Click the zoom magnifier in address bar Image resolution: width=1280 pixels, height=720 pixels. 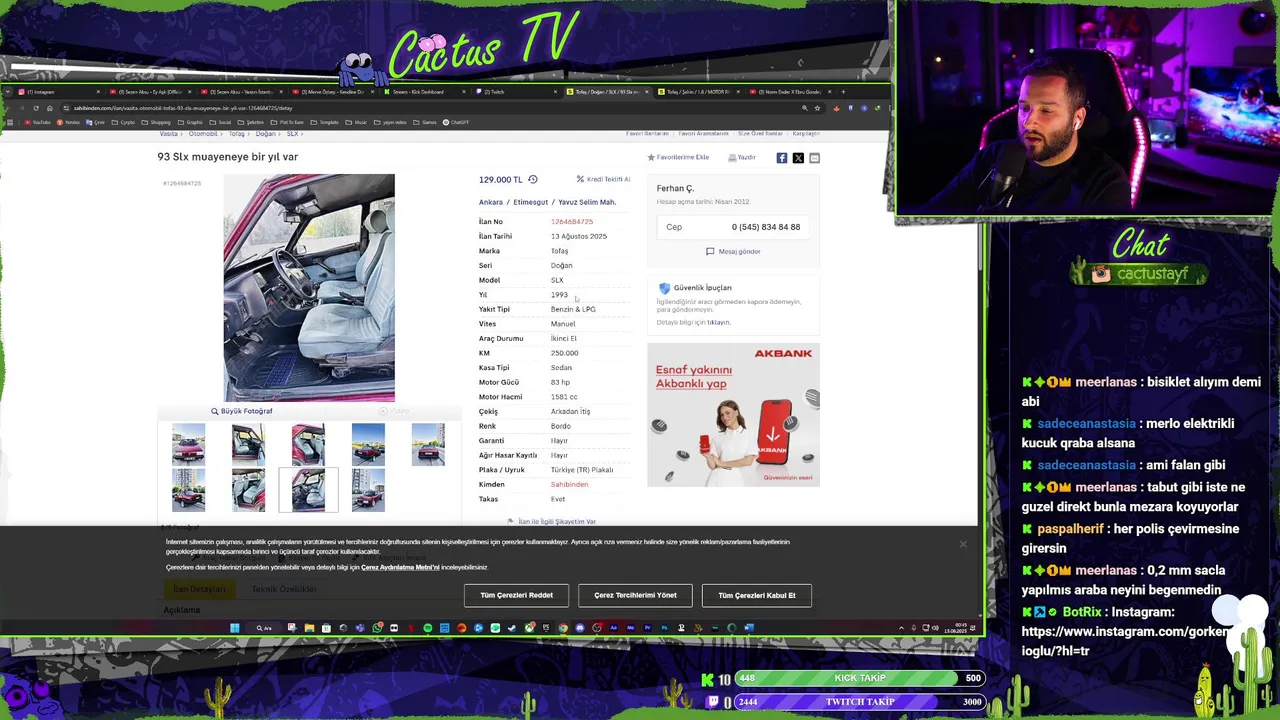click(804, 108)
